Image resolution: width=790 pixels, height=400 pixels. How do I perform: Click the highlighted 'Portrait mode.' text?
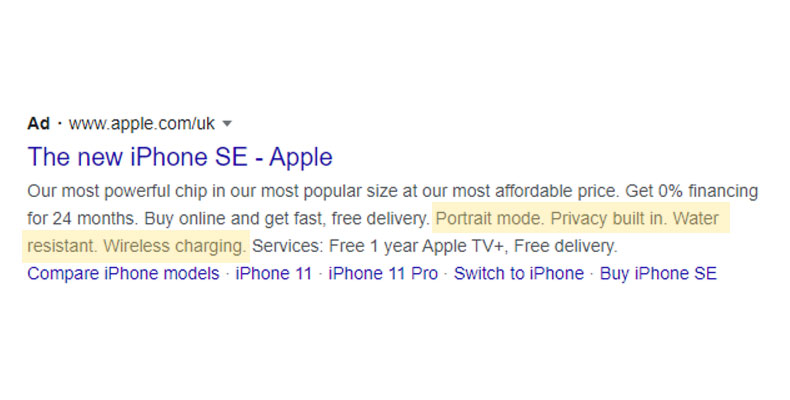(x=490, y=218)
